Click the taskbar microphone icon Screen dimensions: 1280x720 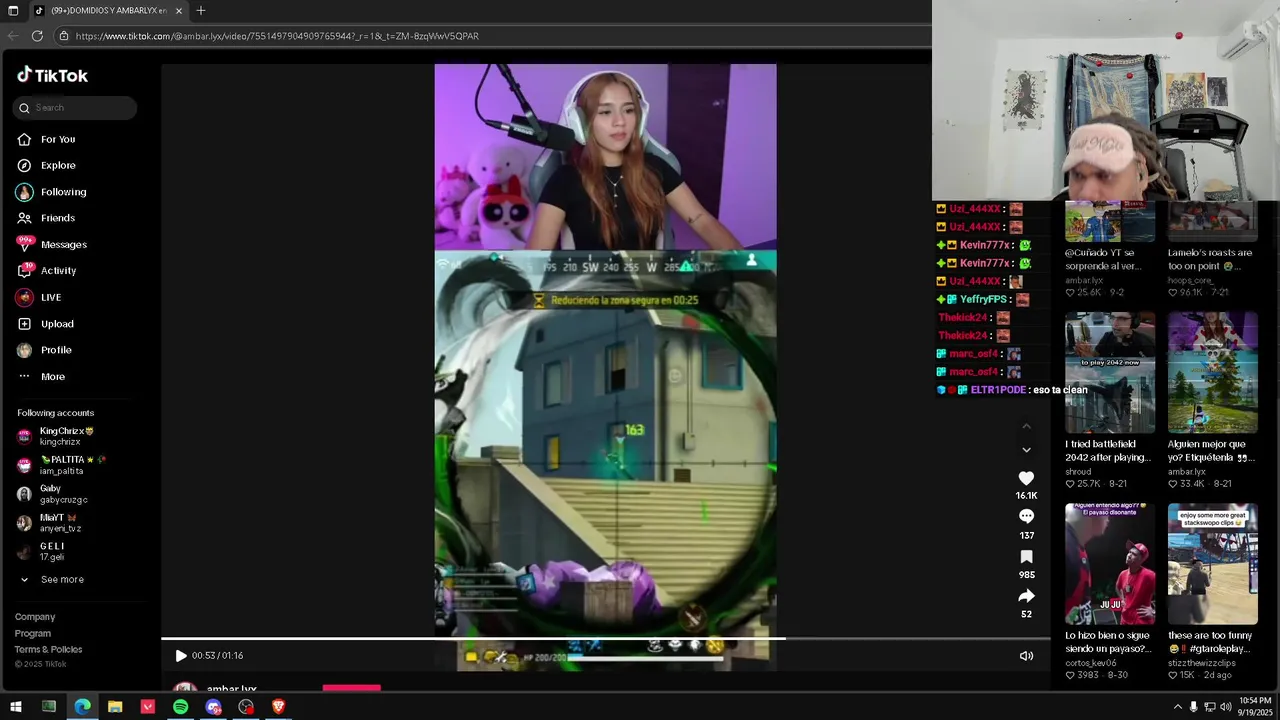click(x=1193, y=707)
